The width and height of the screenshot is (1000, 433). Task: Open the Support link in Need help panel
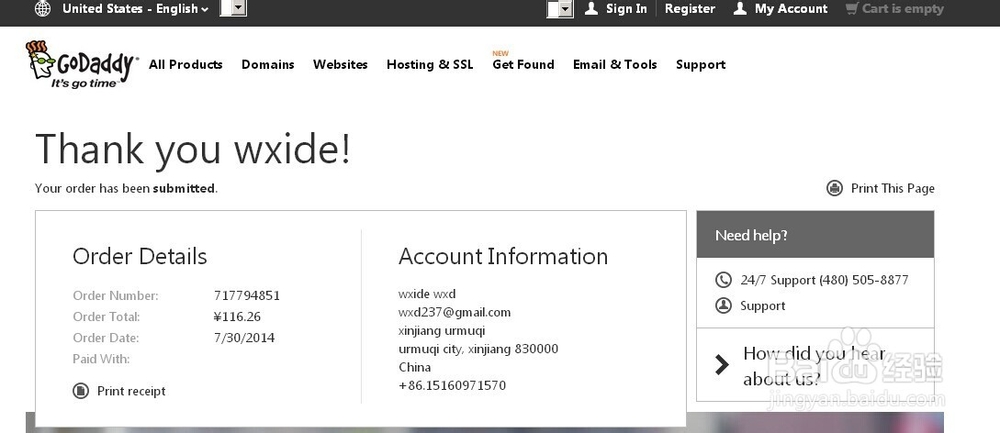[x=763, y=306]
